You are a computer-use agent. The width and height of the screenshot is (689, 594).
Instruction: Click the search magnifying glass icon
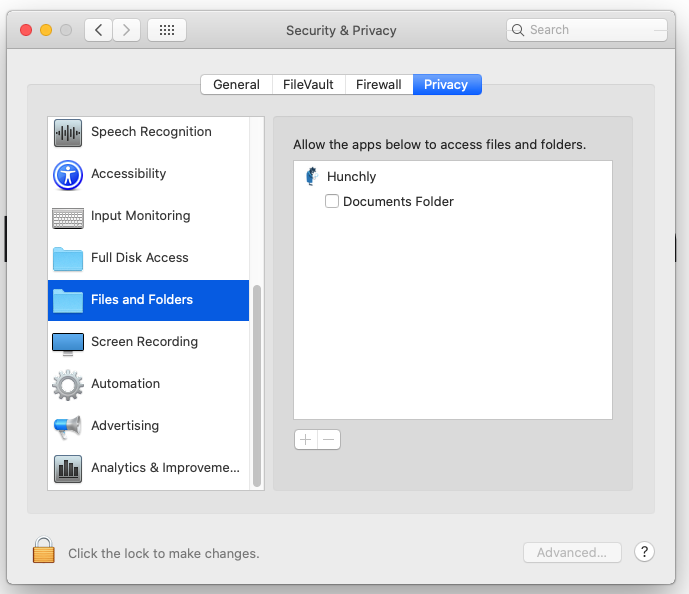pos(518,30)
